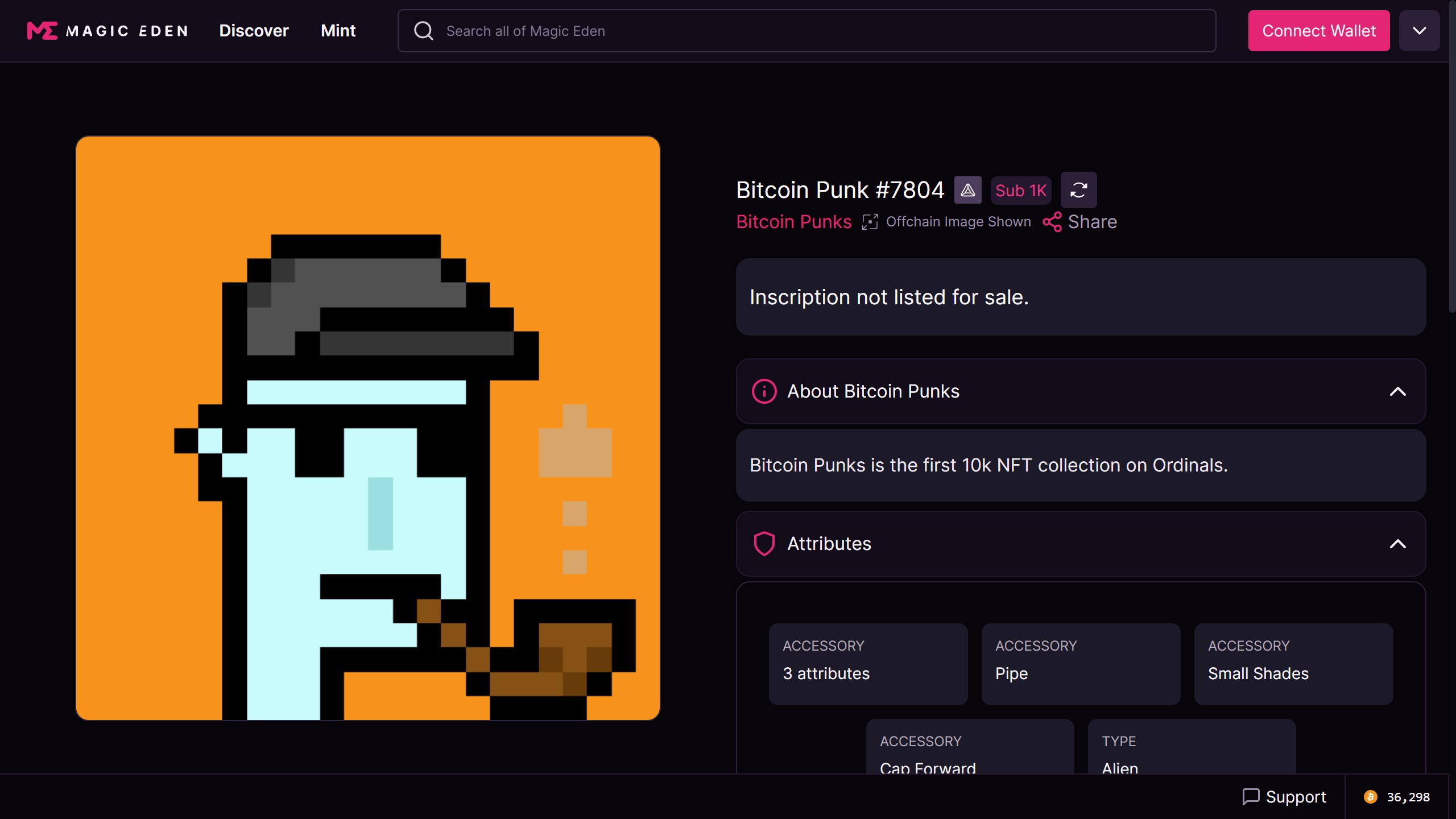Viewport: 1456px width, 819px height.
Task: Click the Share icon
Action: click(x=1052, y=222)
